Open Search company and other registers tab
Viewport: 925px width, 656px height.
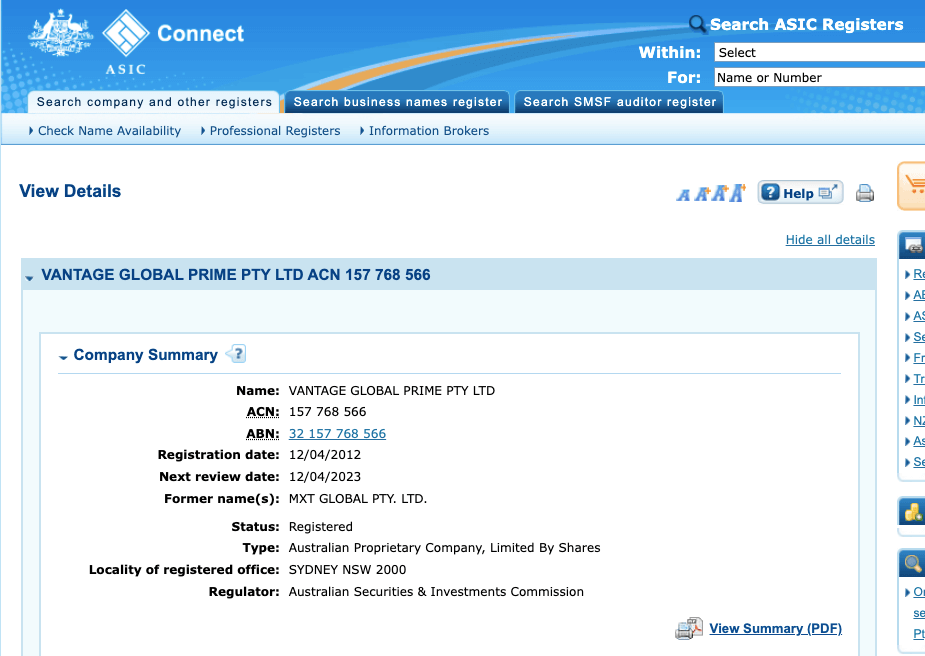pyautogui.click(x=154, y=102)
